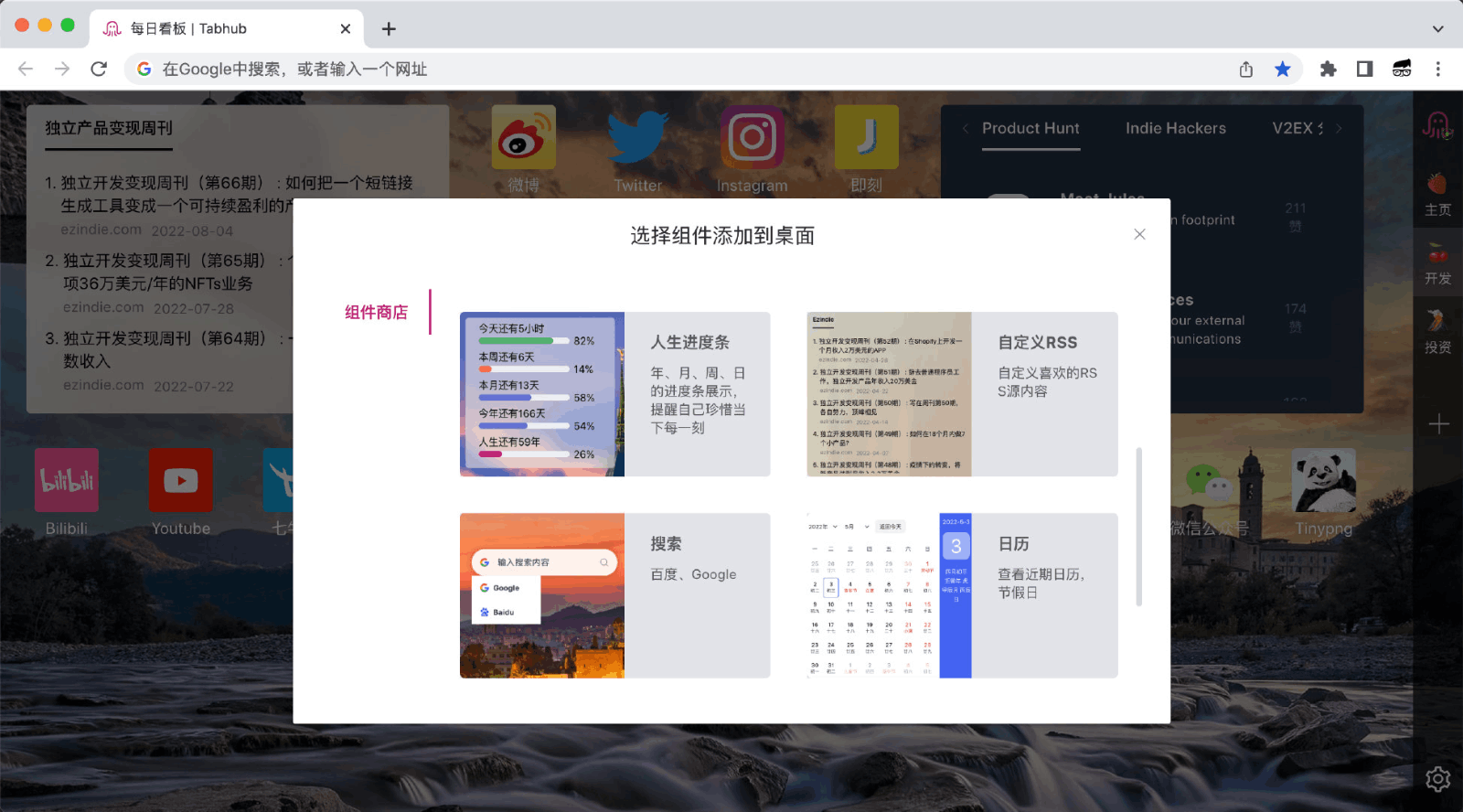The width and height of the screenshot is (1463, 812).
Task: Open the 投资 sidebar category
Action: (1437, 332)
